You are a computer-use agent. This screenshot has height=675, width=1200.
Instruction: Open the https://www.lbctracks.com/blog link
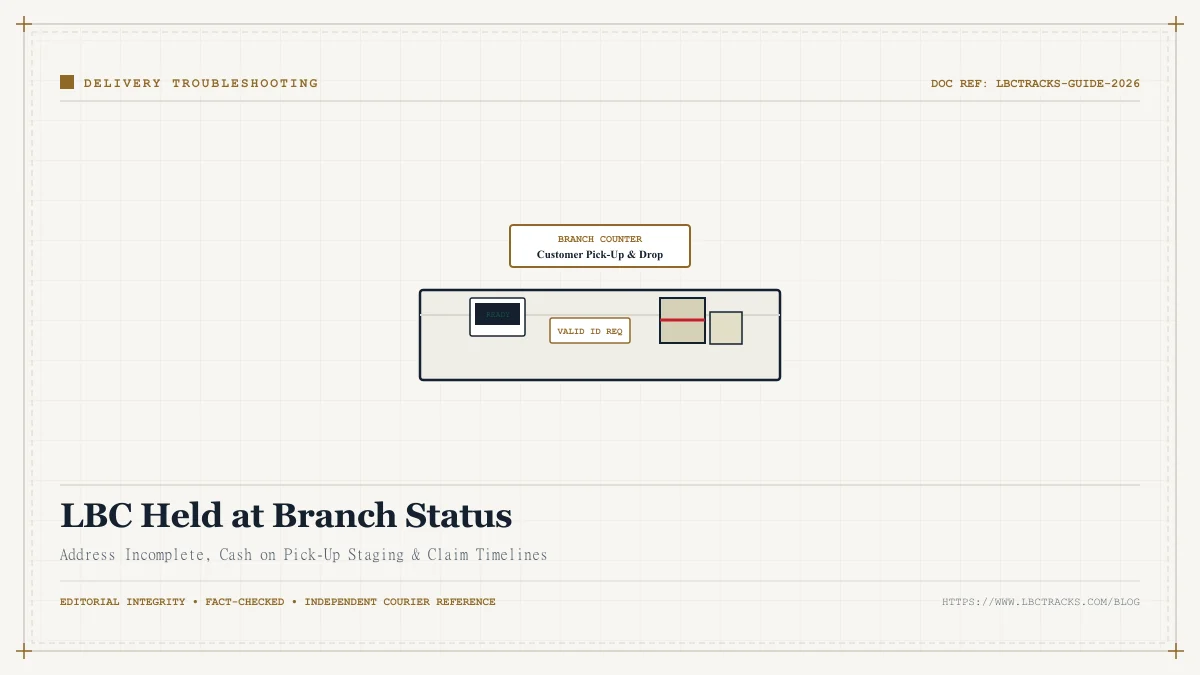[1041, 602]
